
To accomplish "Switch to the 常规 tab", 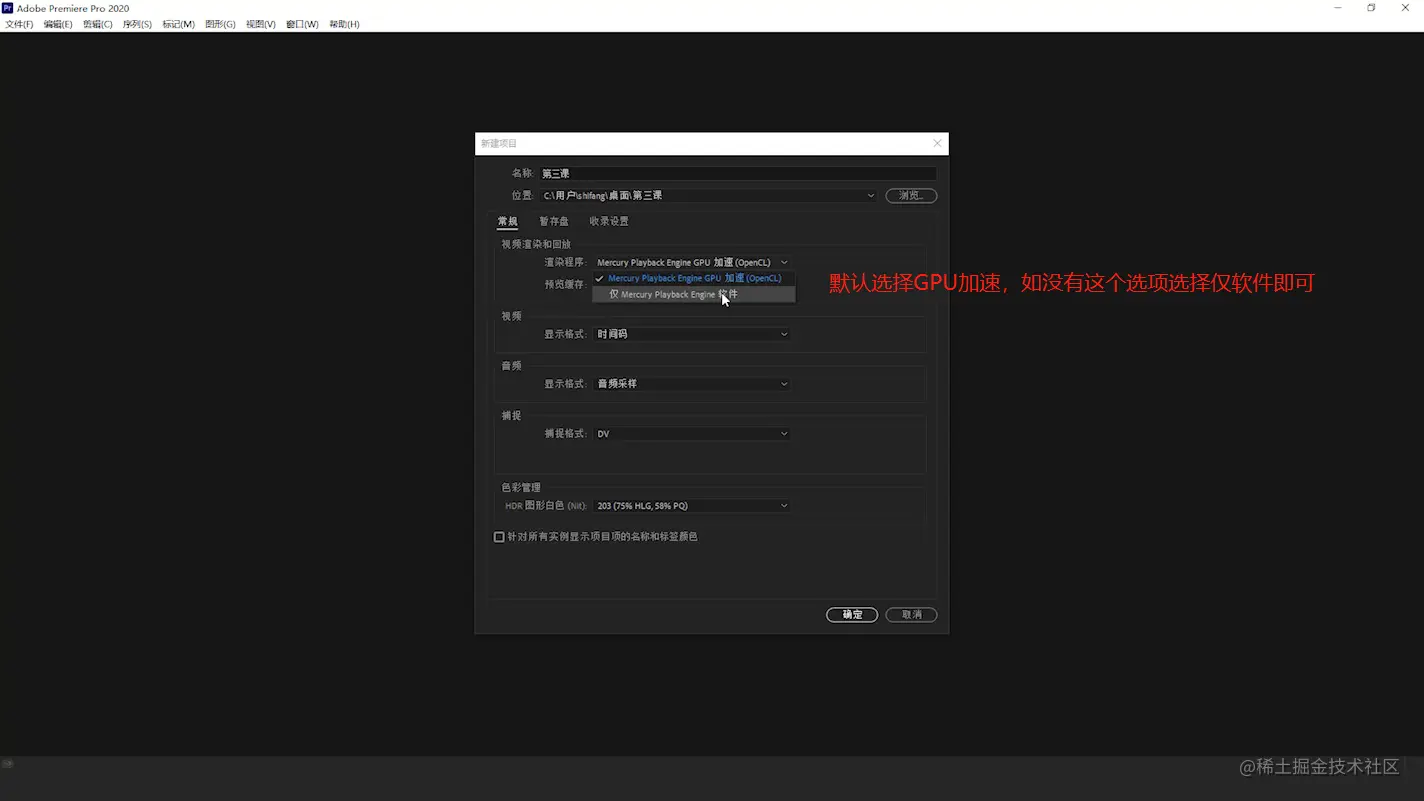I will (x=508, y=221).
